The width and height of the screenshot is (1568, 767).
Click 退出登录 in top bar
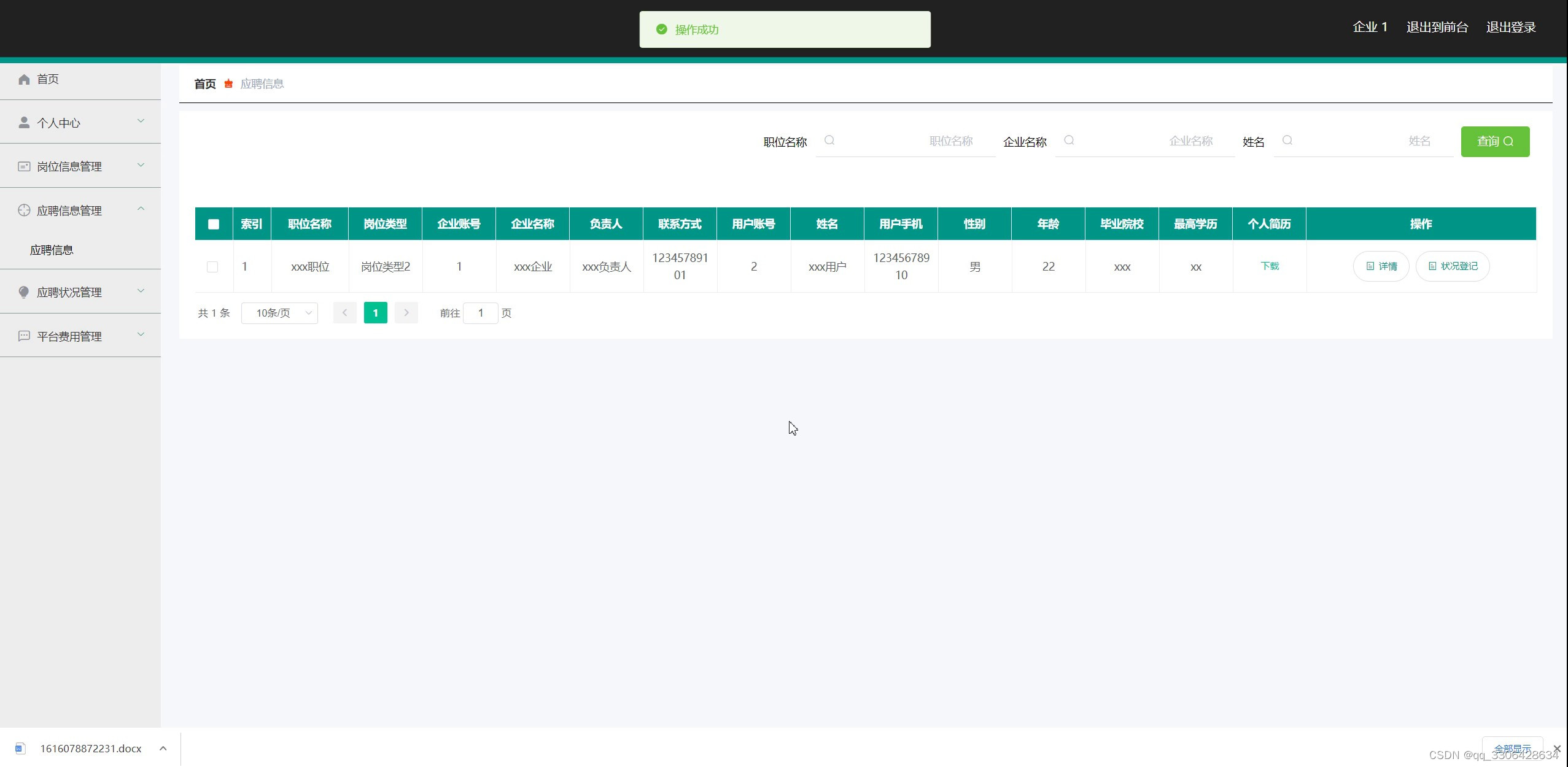[x=1510, y=27]
